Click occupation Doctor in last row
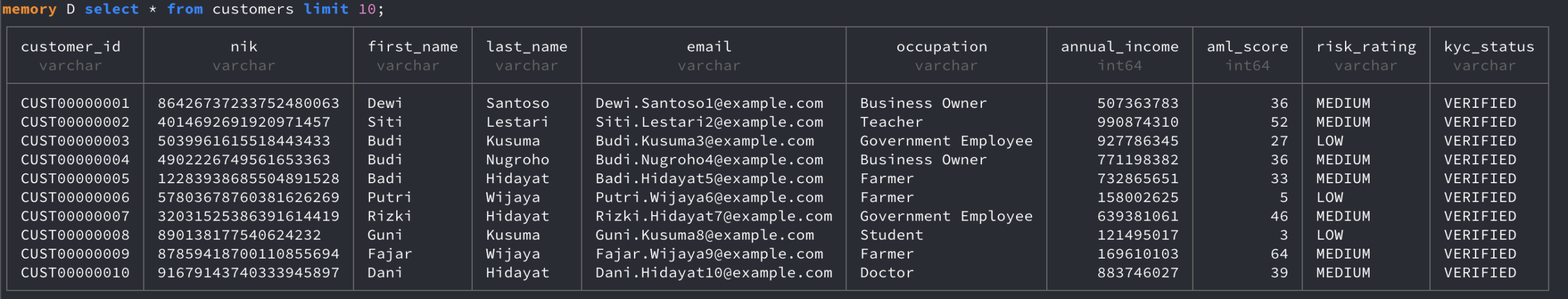 pyautogui.click(x=886, y=273)
